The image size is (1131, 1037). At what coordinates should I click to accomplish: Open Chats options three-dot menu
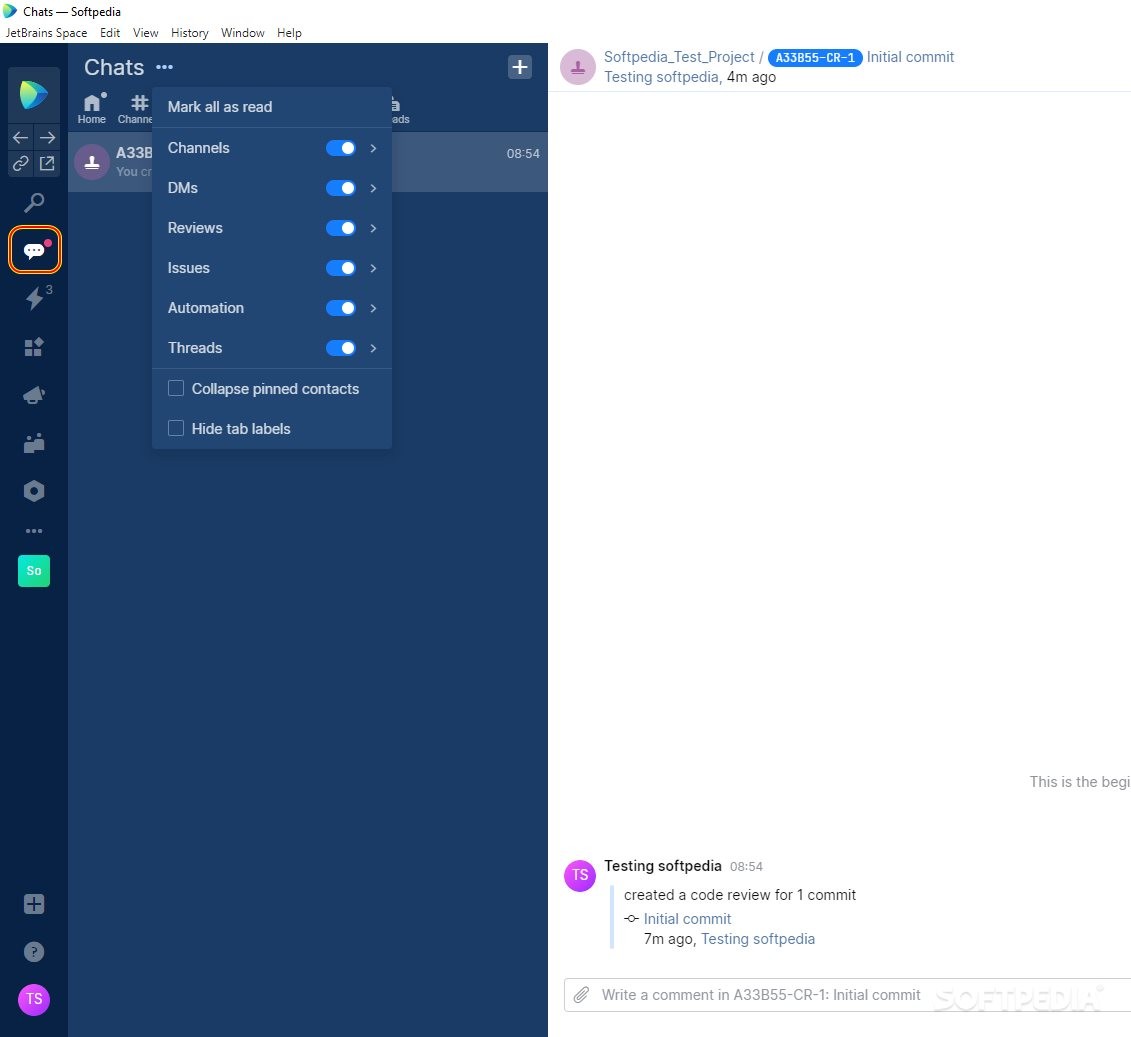(x=164, y=67)
